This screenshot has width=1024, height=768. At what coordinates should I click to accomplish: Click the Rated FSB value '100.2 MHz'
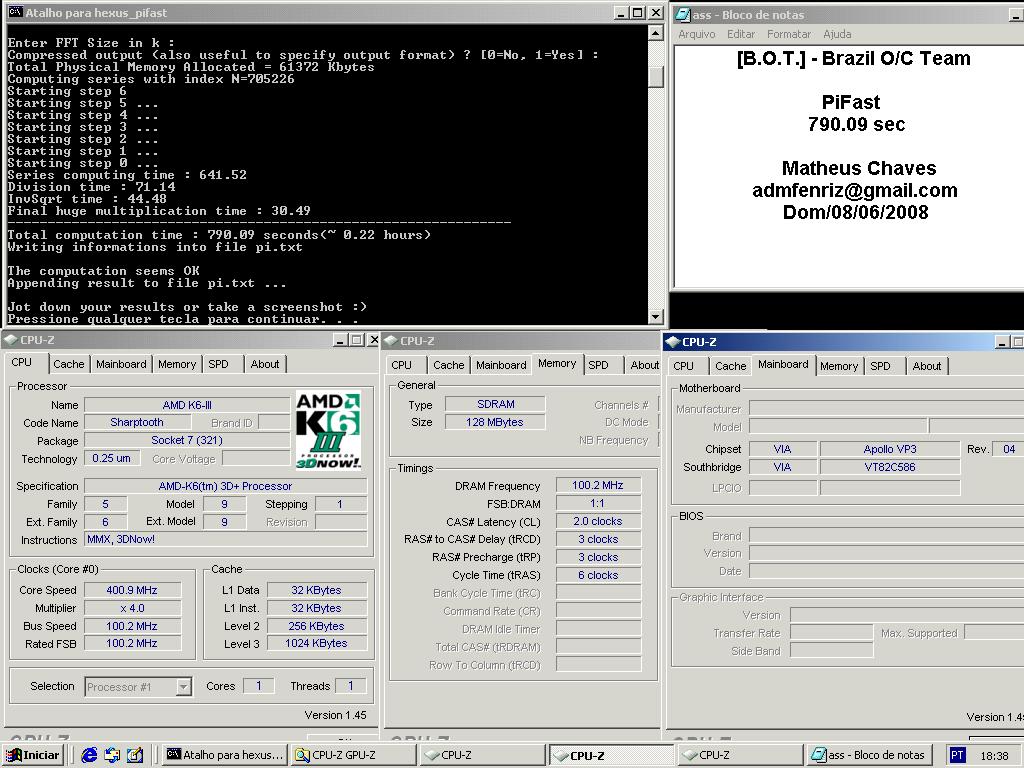(x=132, y=644)
